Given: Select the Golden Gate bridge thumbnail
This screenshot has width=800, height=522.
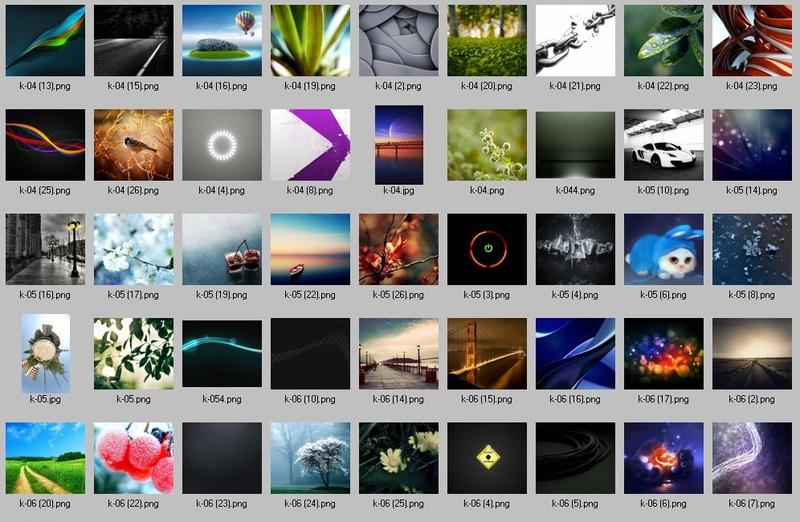Looking at the screenshot, I should pyautogui.click(x=487, y=353).
